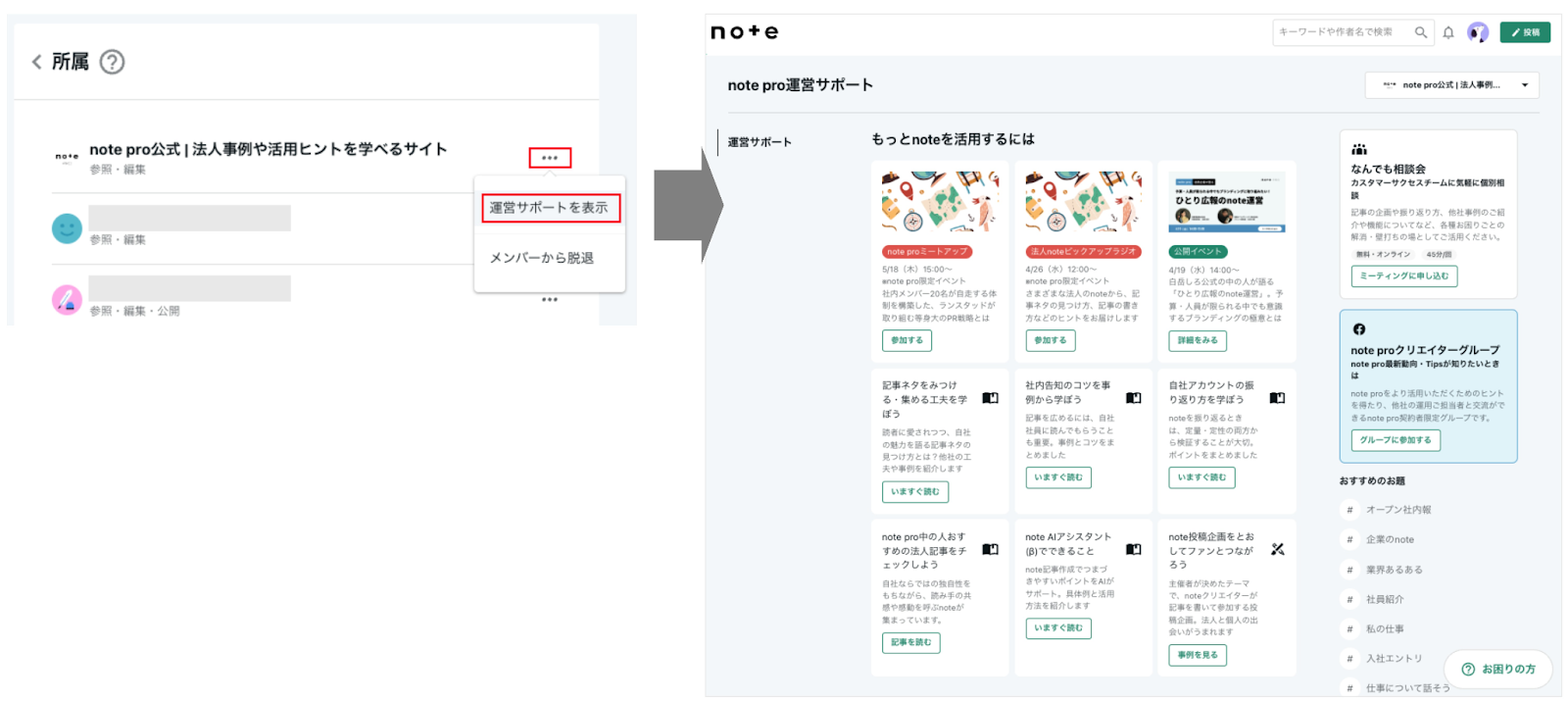Click the note pro公式 account name in list

coord(268,149)
